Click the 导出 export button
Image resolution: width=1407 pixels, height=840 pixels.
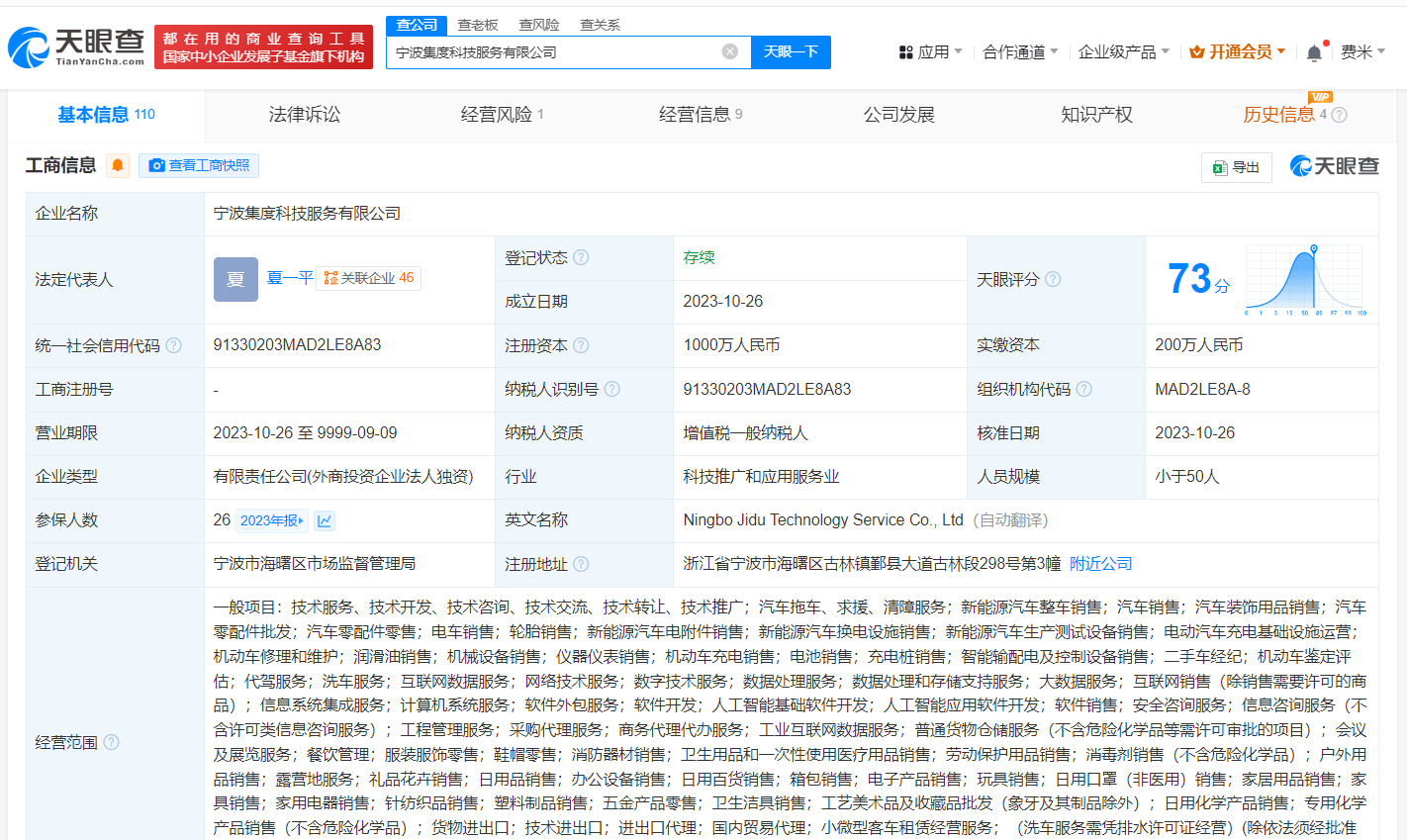click(x=1236, y=167)
